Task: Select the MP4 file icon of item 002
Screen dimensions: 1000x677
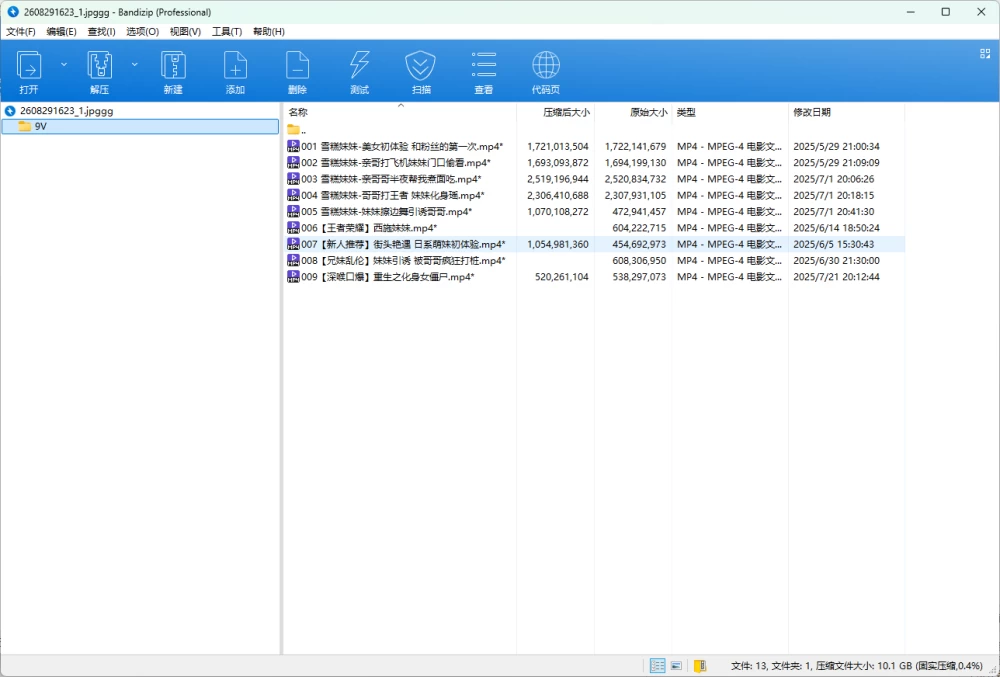Action: click(x=293, y=163)
